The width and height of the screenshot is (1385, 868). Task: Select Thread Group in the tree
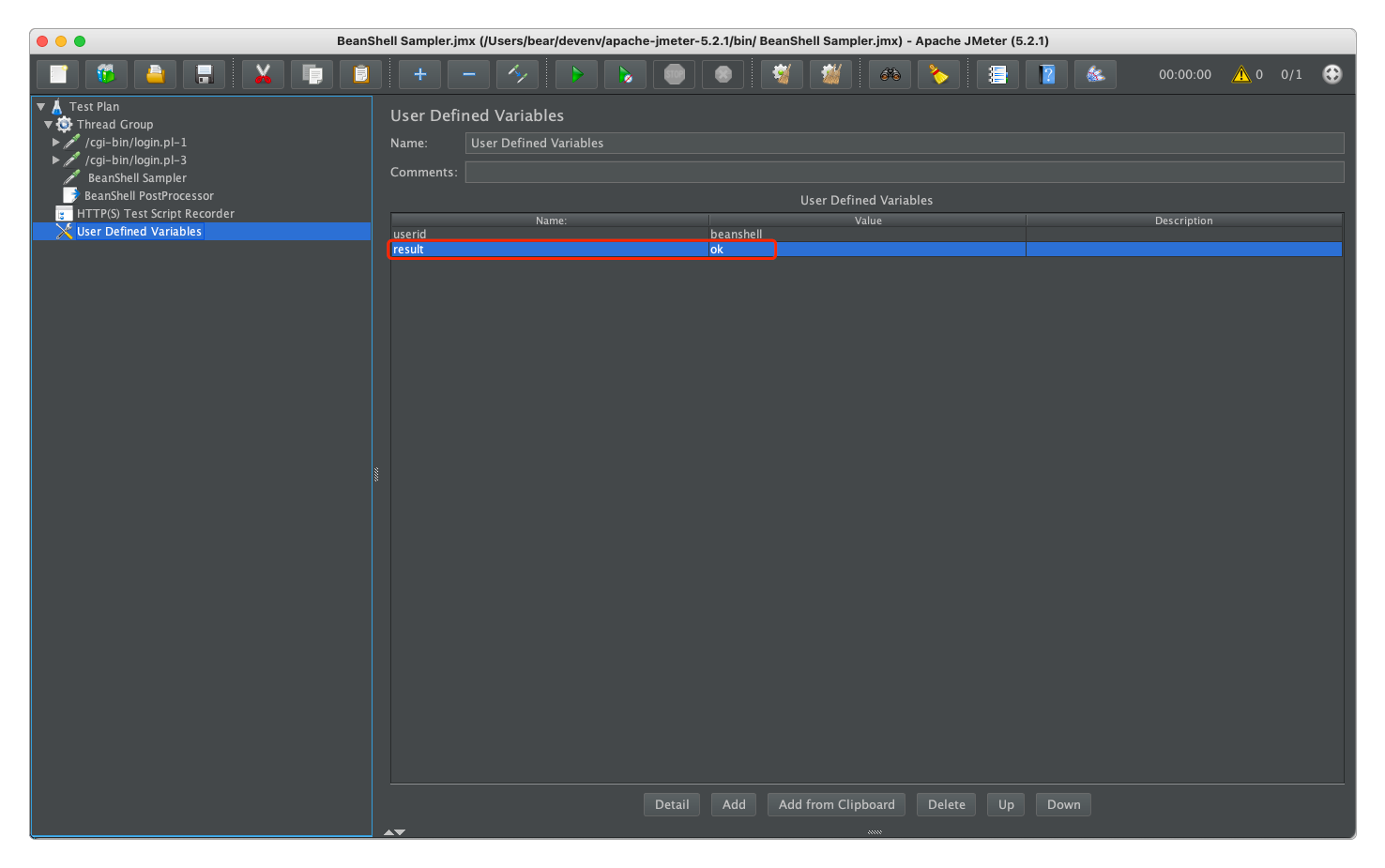pyautogui.click(x=114, y=125)
